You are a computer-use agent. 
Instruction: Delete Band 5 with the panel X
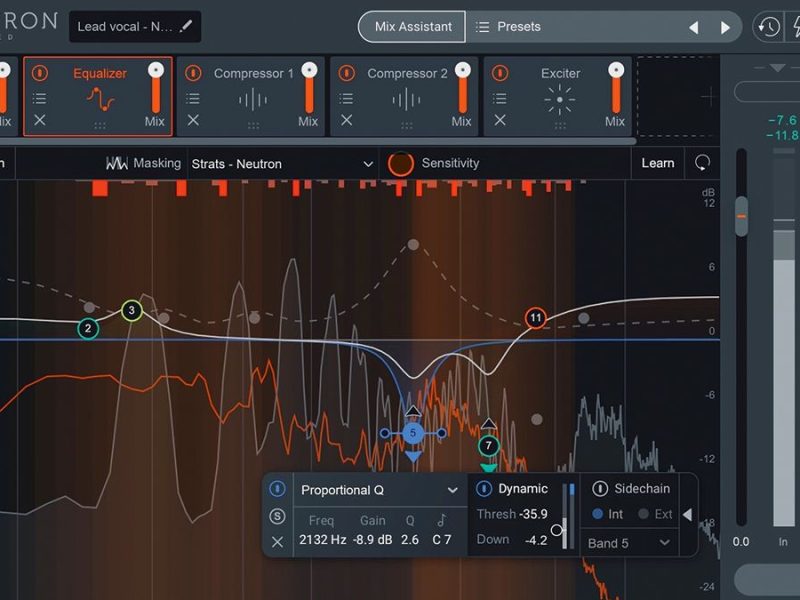tap(277, 542)
